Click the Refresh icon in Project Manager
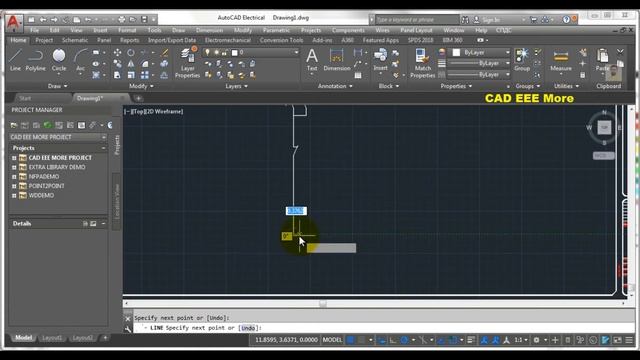640x360 pixels. pyautogui.click(x=47, y=125)
